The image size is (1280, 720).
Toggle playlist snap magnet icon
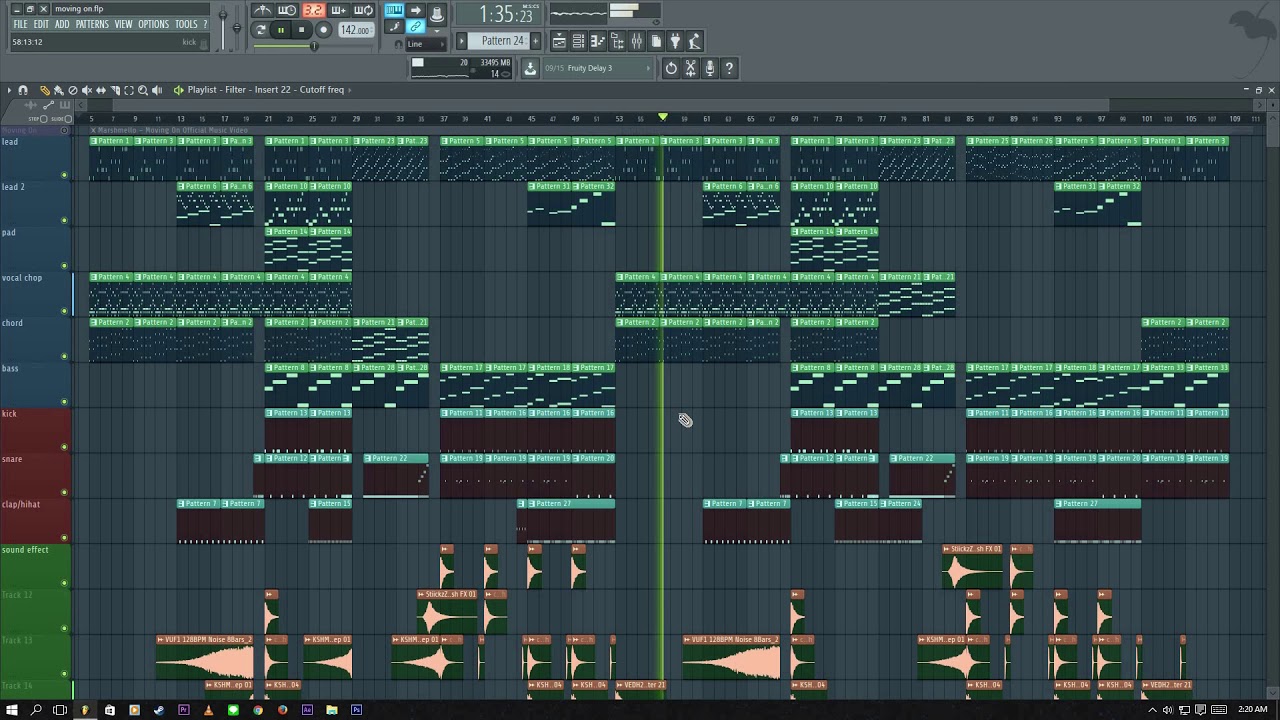coord(23,90)
